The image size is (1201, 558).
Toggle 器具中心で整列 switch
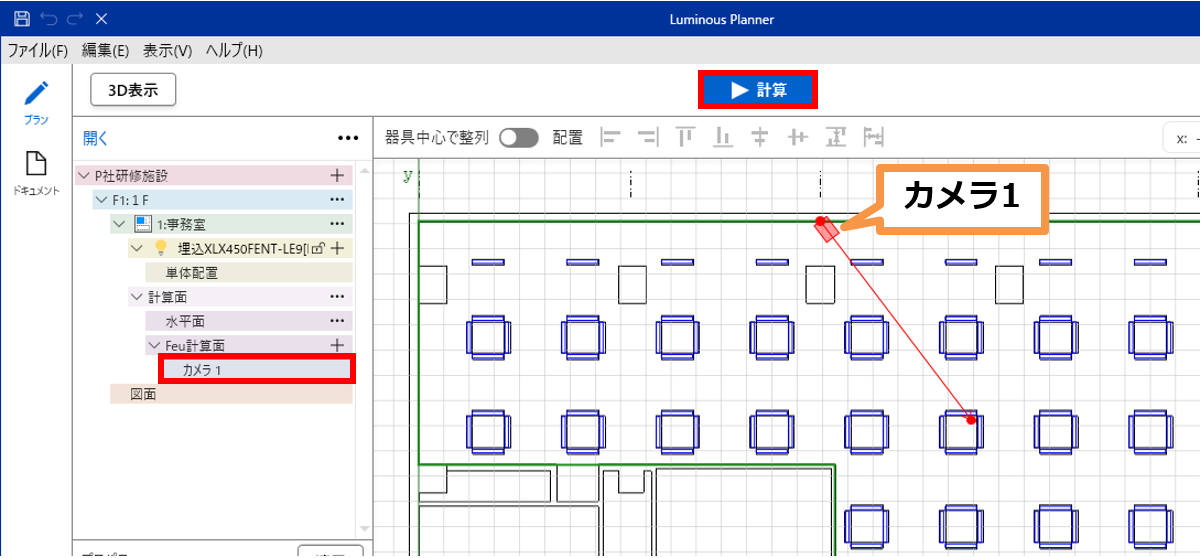point(518,138)
